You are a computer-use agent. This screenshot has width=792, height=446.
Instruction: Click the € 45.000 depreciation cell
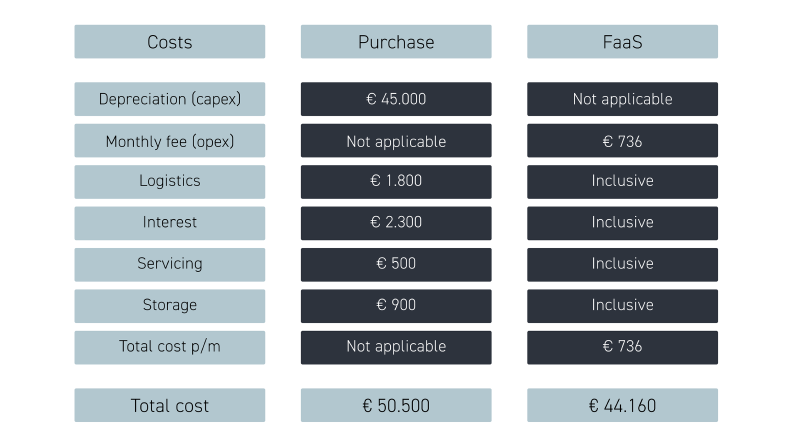click(x=396, y=99)
